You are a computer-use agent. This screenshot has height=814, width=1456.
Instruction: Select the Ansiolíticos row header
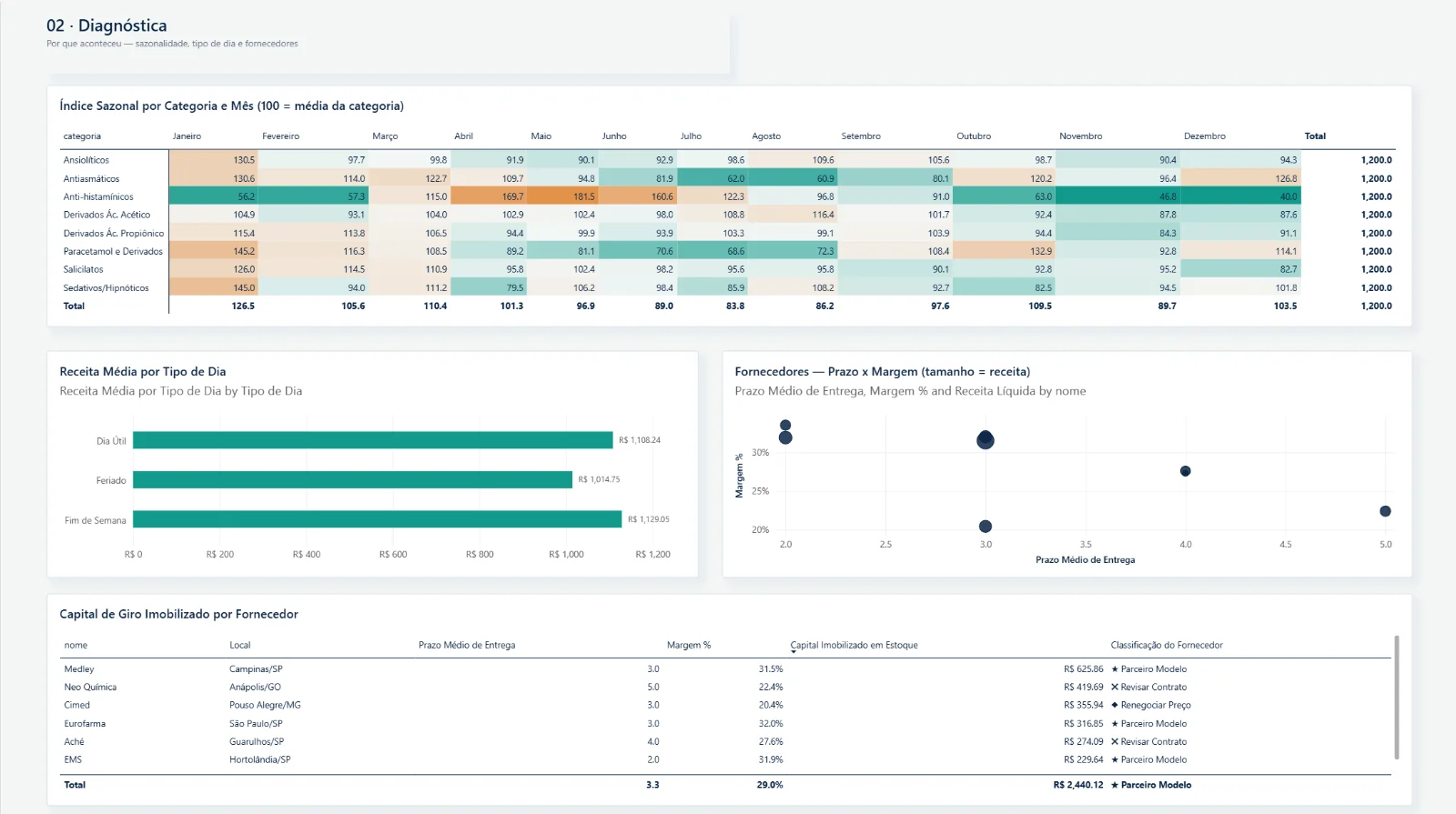pos(86,160)
